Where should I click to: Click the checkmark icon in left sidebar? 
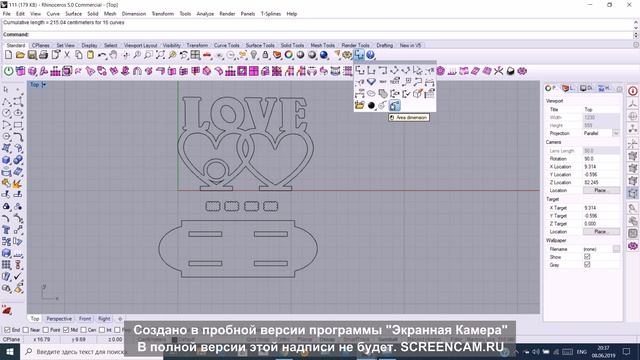click(18, 276)
